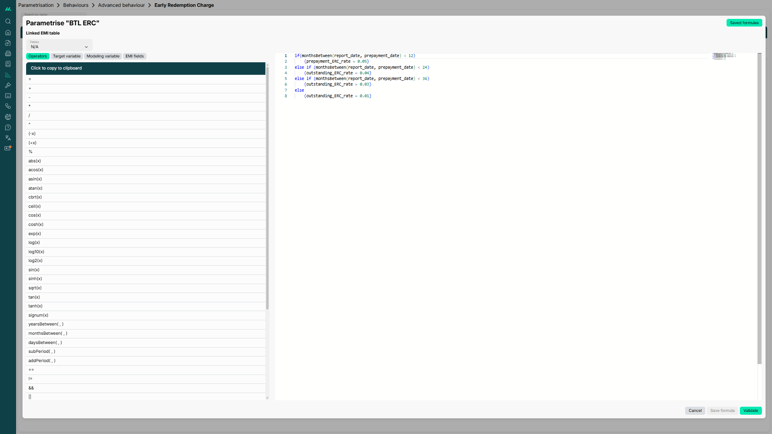Copy the acos(x) operator

[146, 170]
